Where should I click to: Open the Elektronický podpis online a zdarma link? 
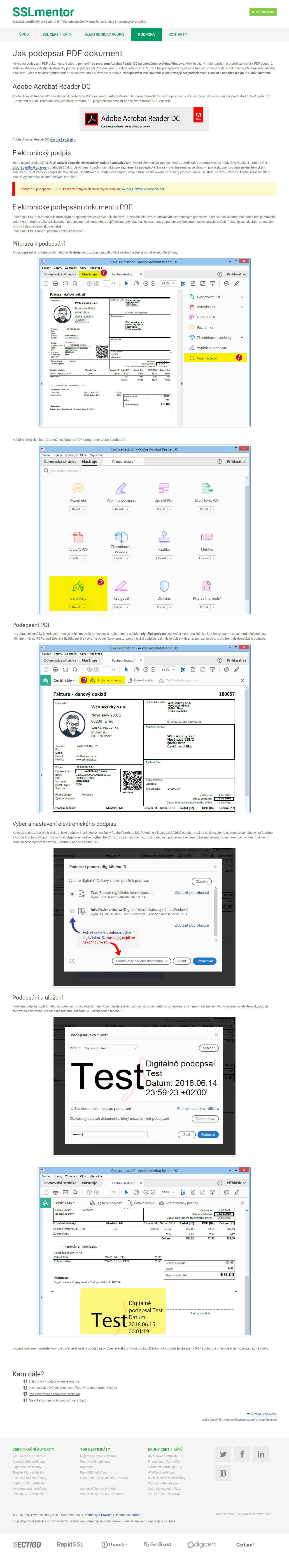pyautogui.click(x=54, y=1382)
